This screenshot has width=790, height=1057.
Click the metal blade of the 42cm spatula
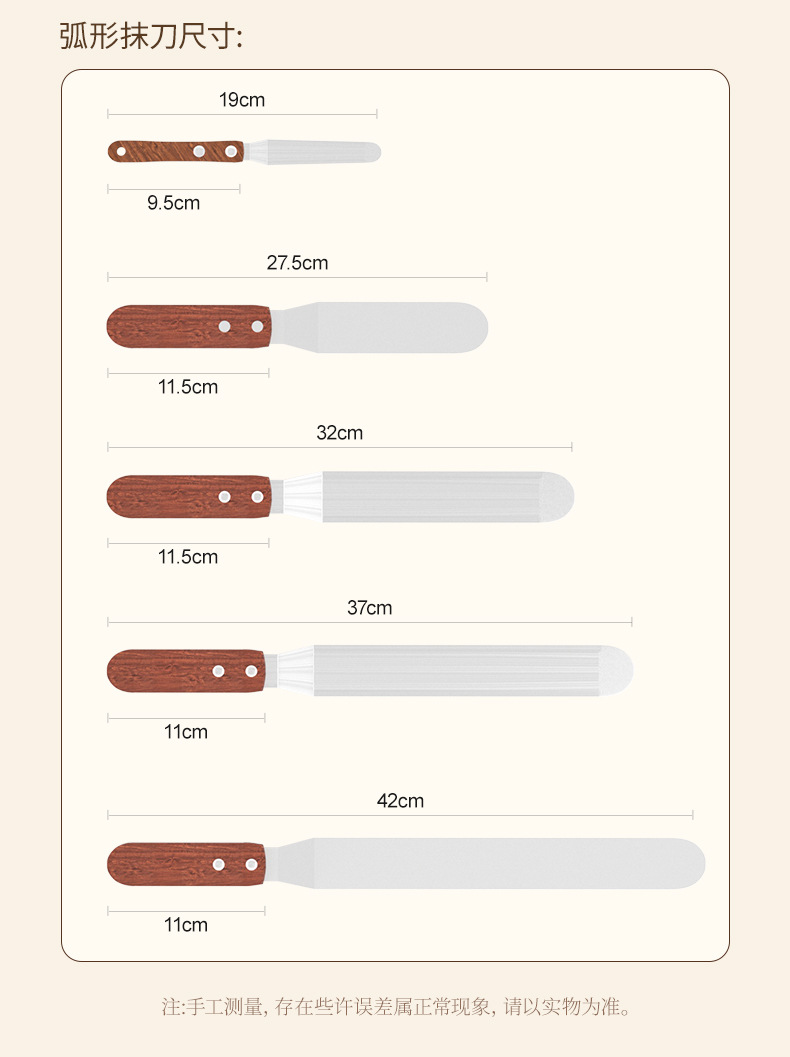pos(500,864)
